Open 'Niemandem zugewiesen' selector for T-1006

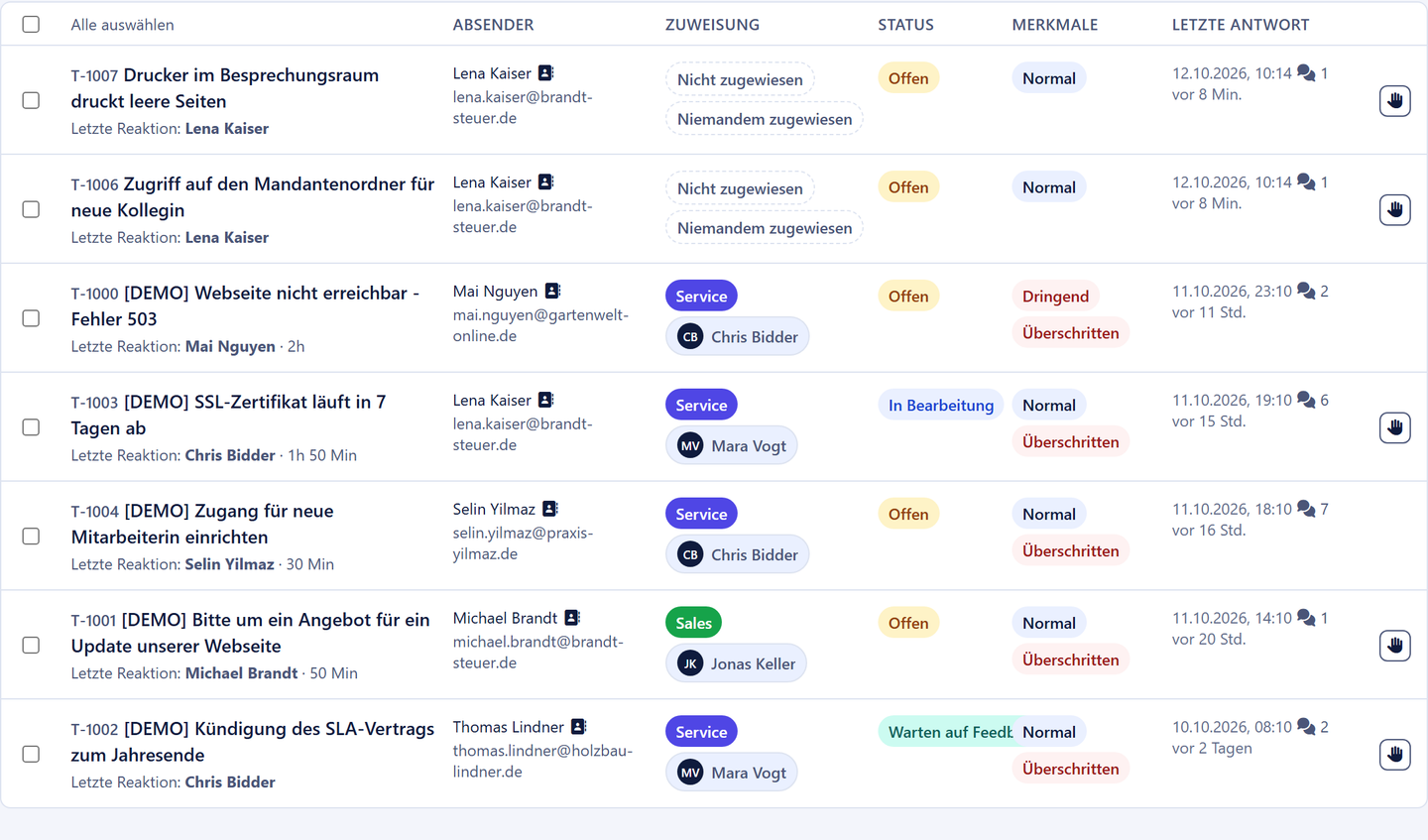[x=765, y=228]
